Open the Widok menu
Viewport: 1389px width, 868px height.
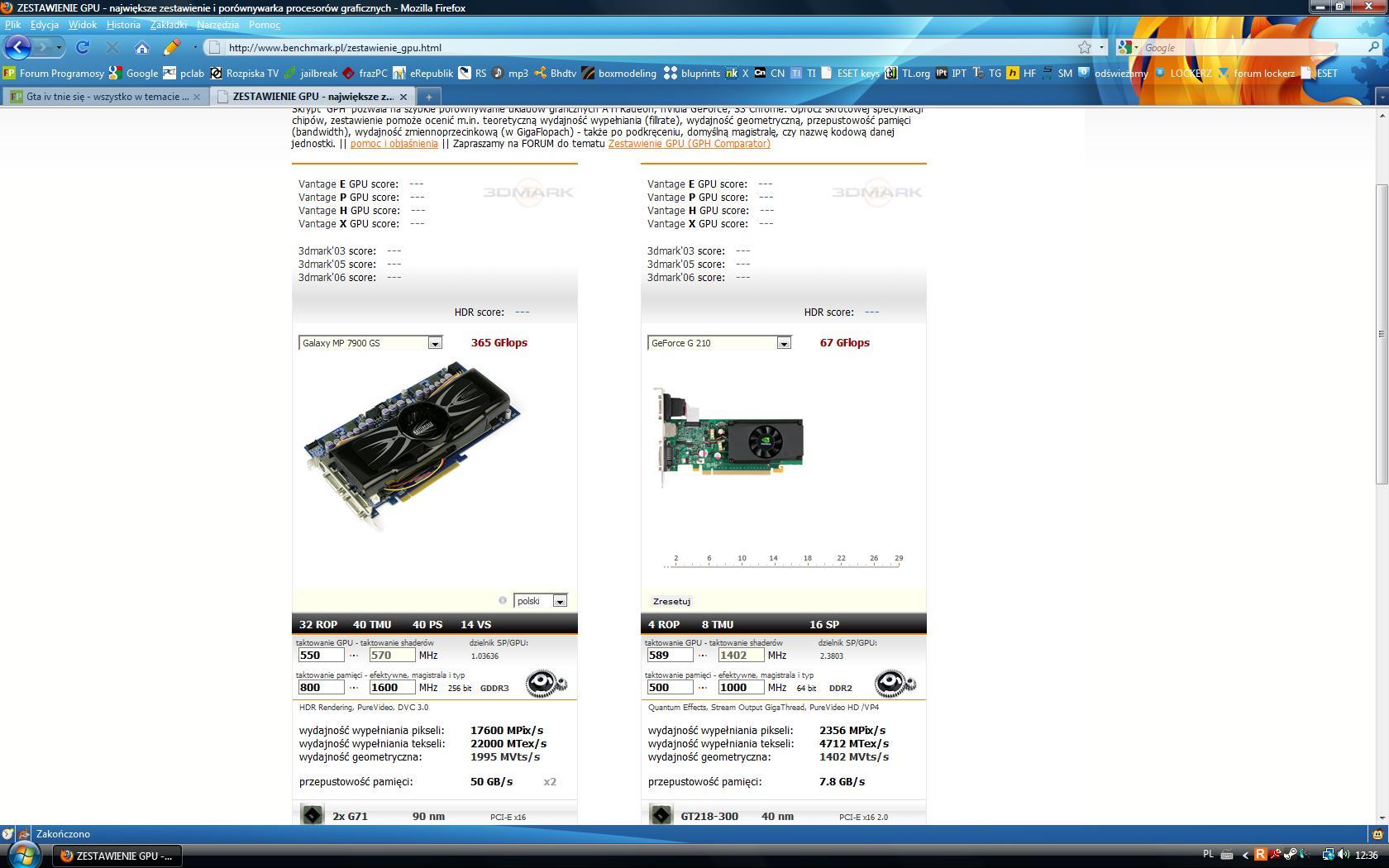click(x=83, y=25)
